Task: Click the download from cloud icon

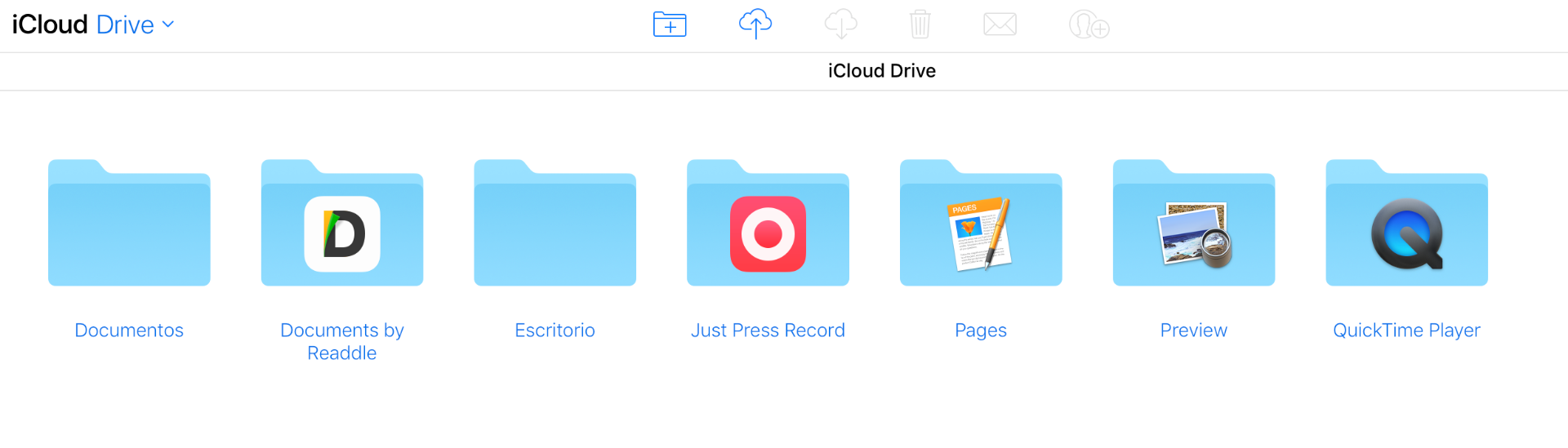Action: 840,24
